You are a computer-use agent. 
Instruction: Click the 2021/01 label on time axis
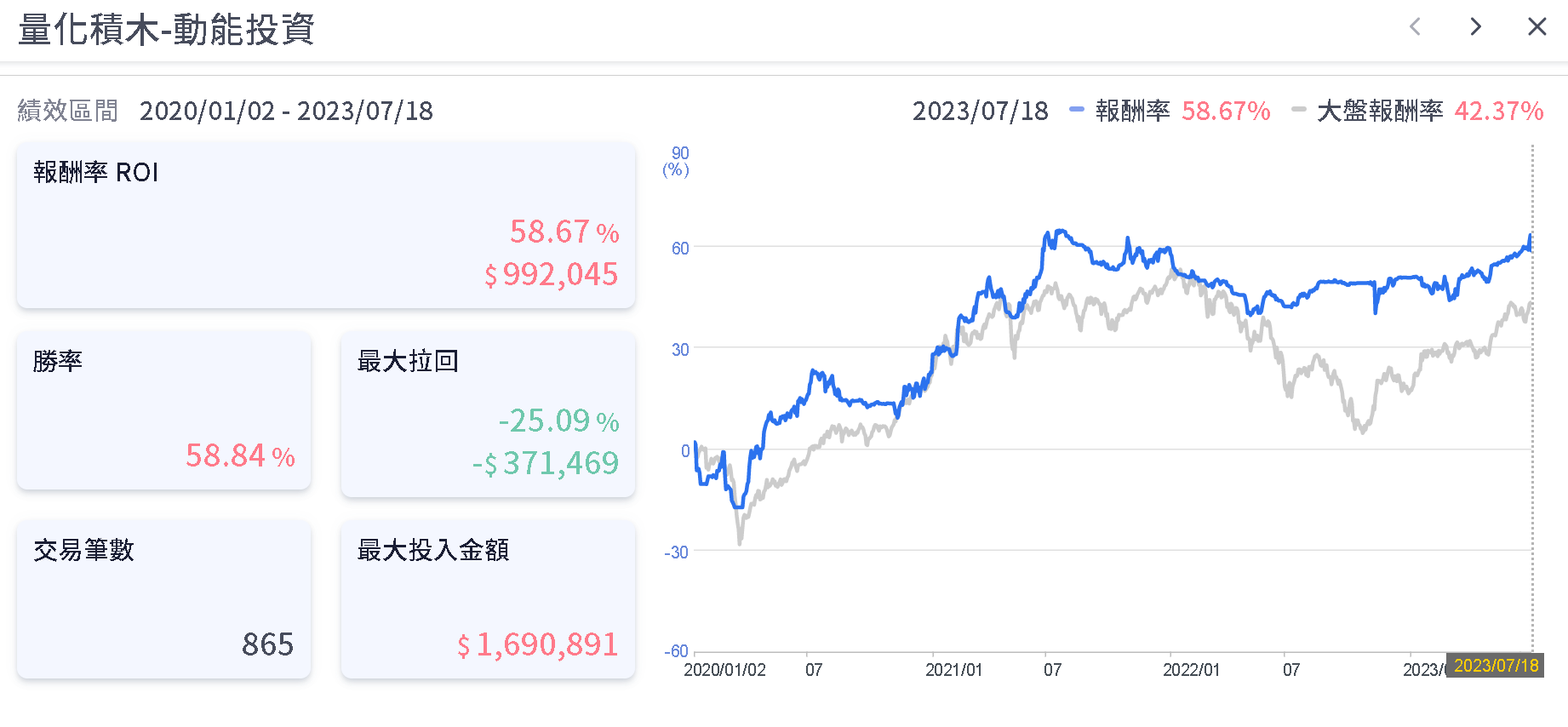(x=953, y=670)
